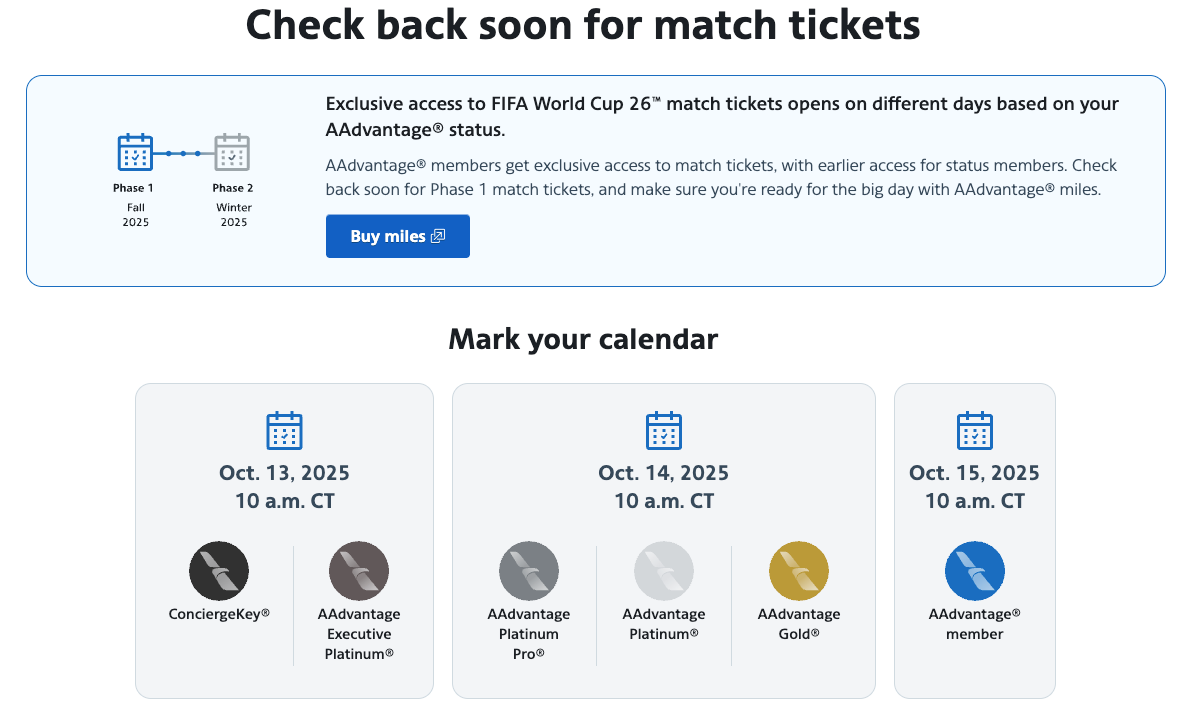Image resolution: width=1199 pixels, height=723 pixels.
Task: Click the Oct. 15, 2025 date text
Action: click(974, 473)
